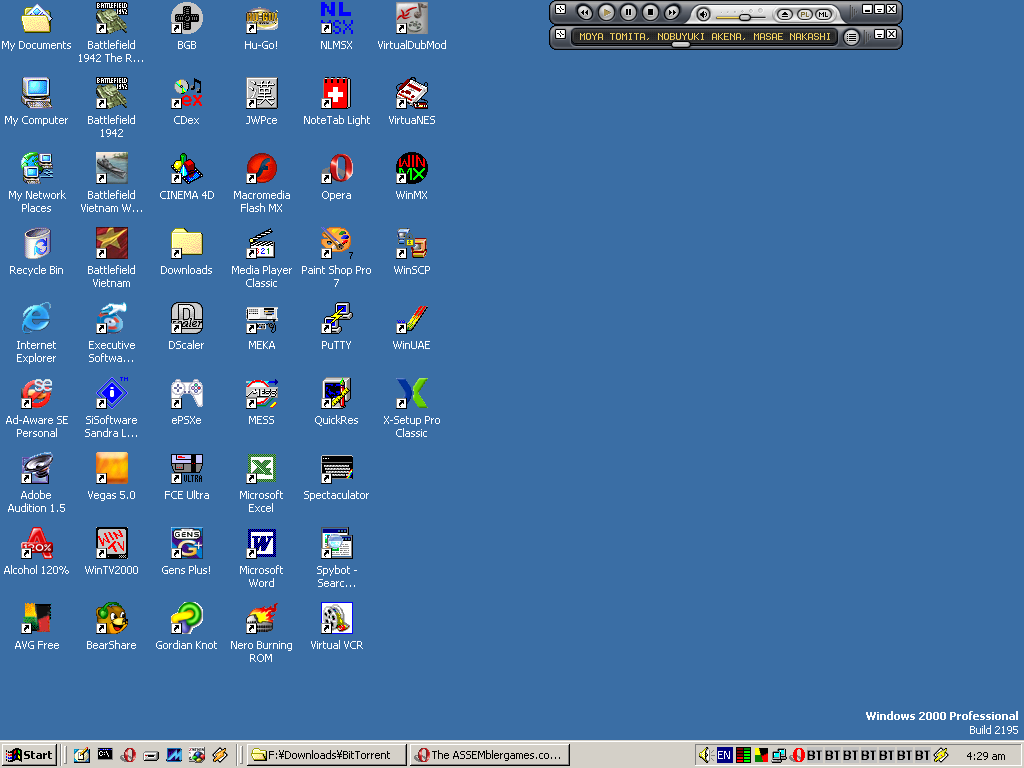This screenshot has width=1024, height=768.
Task: Select the Virtual VCR desktop icon
Action: pos(336,628)
